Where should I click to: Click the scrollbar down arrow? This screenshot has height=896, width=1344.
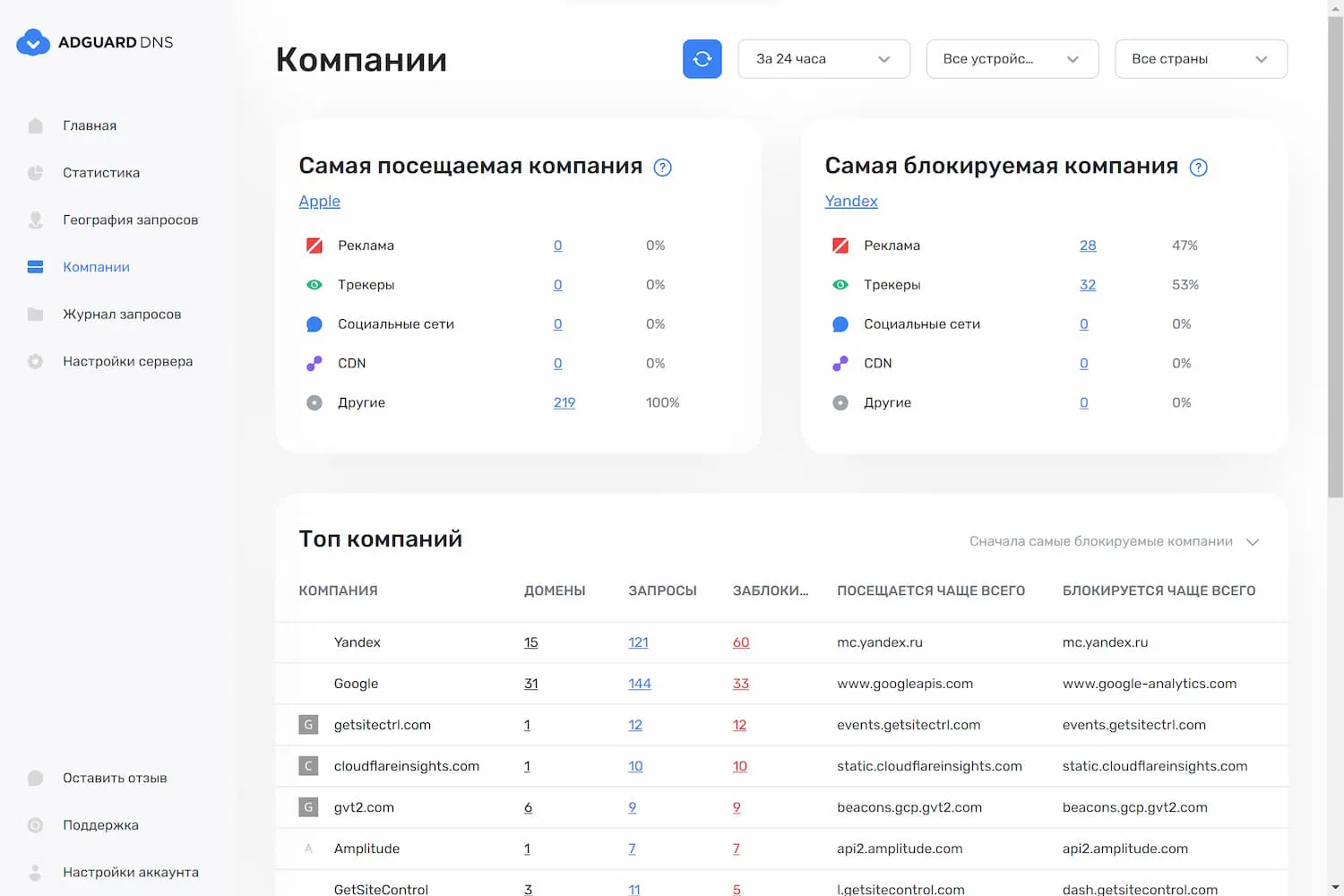1335,888
